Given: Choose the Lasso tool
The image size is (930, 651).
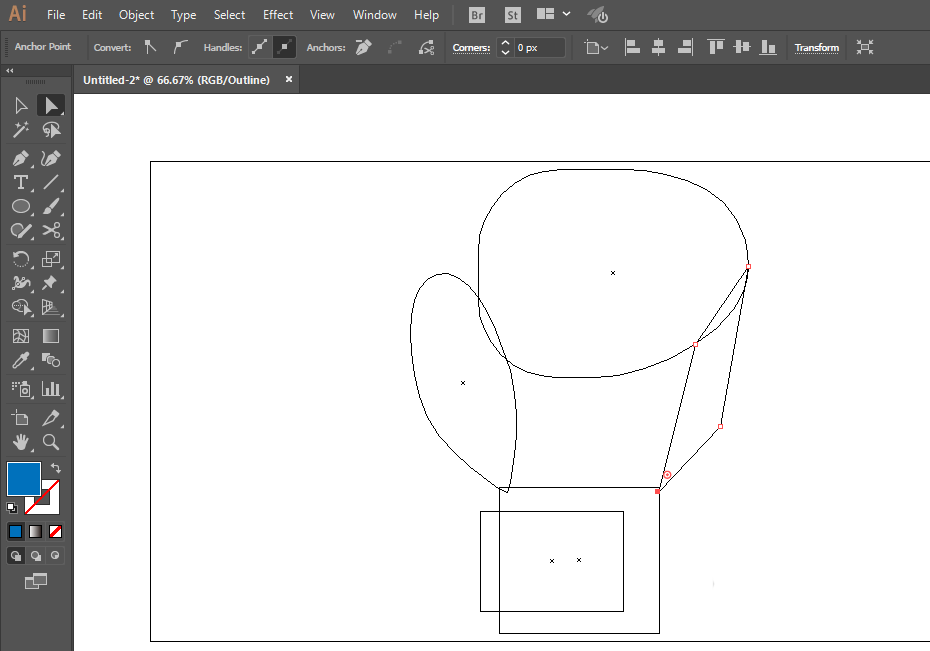Looking at the screenshot, I should point(51,129).
